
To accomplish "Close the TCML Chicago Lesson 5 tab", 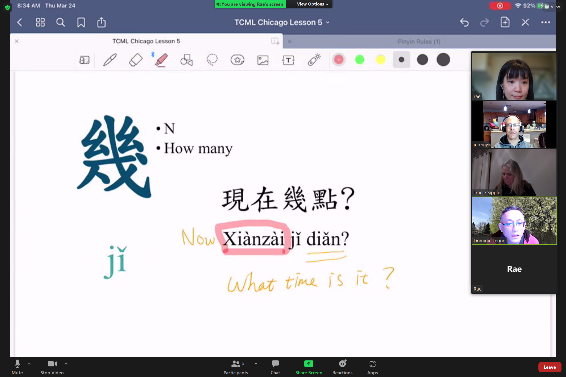I will coord(17,41).
